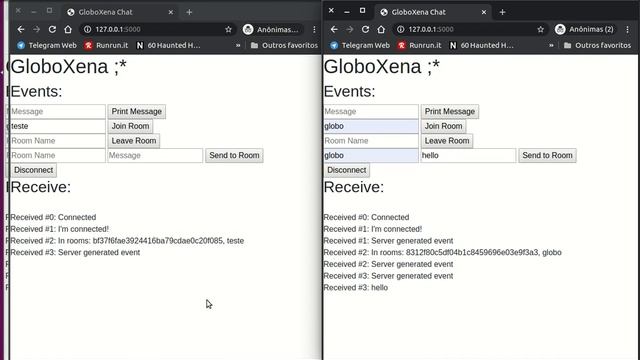This screenshot has width=640, height=360.
Task: Reload the page in the left browser window
Action: click(x=52, y=29)
